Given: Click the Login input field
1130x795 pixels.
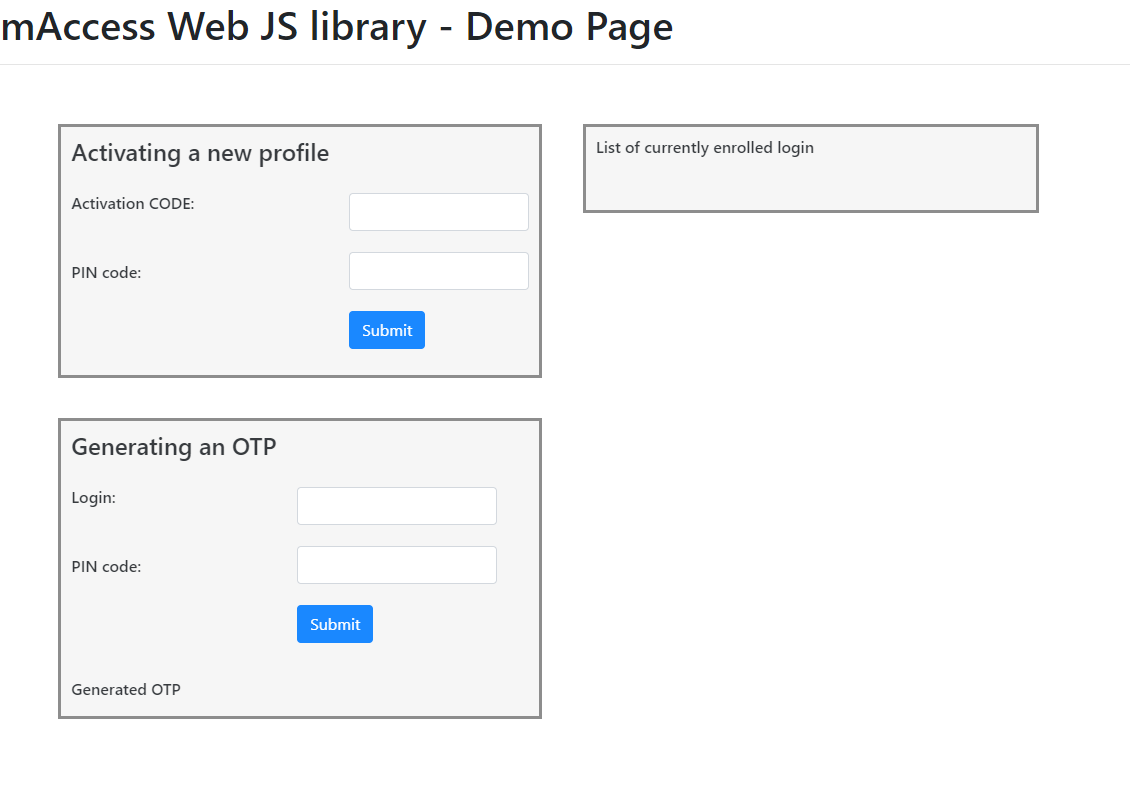Looking at the screenshot, I should [x=396, y=506].
